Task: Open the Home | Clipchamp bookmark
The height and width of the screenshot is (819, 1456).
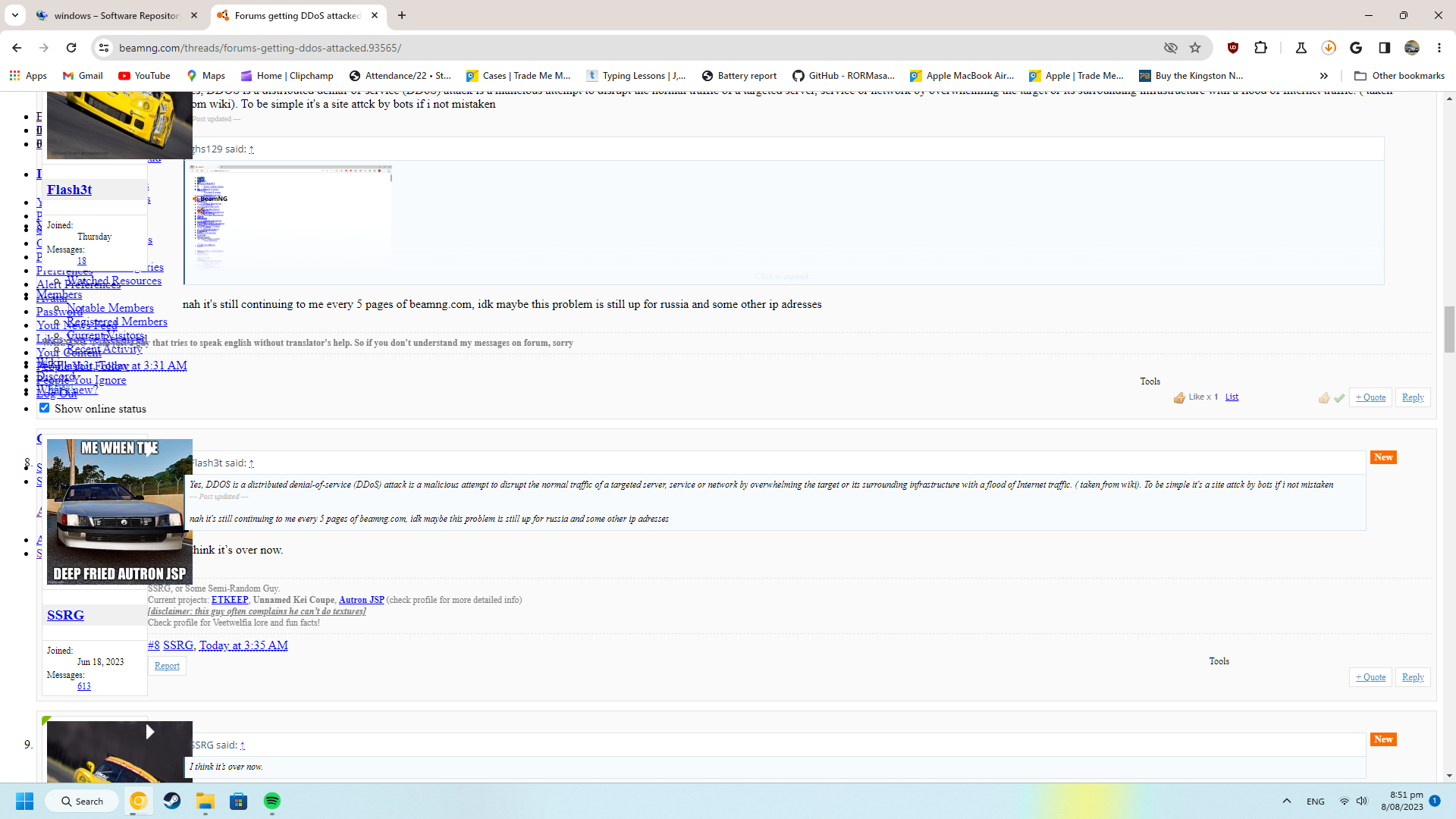Action: [x=287, y=76]
